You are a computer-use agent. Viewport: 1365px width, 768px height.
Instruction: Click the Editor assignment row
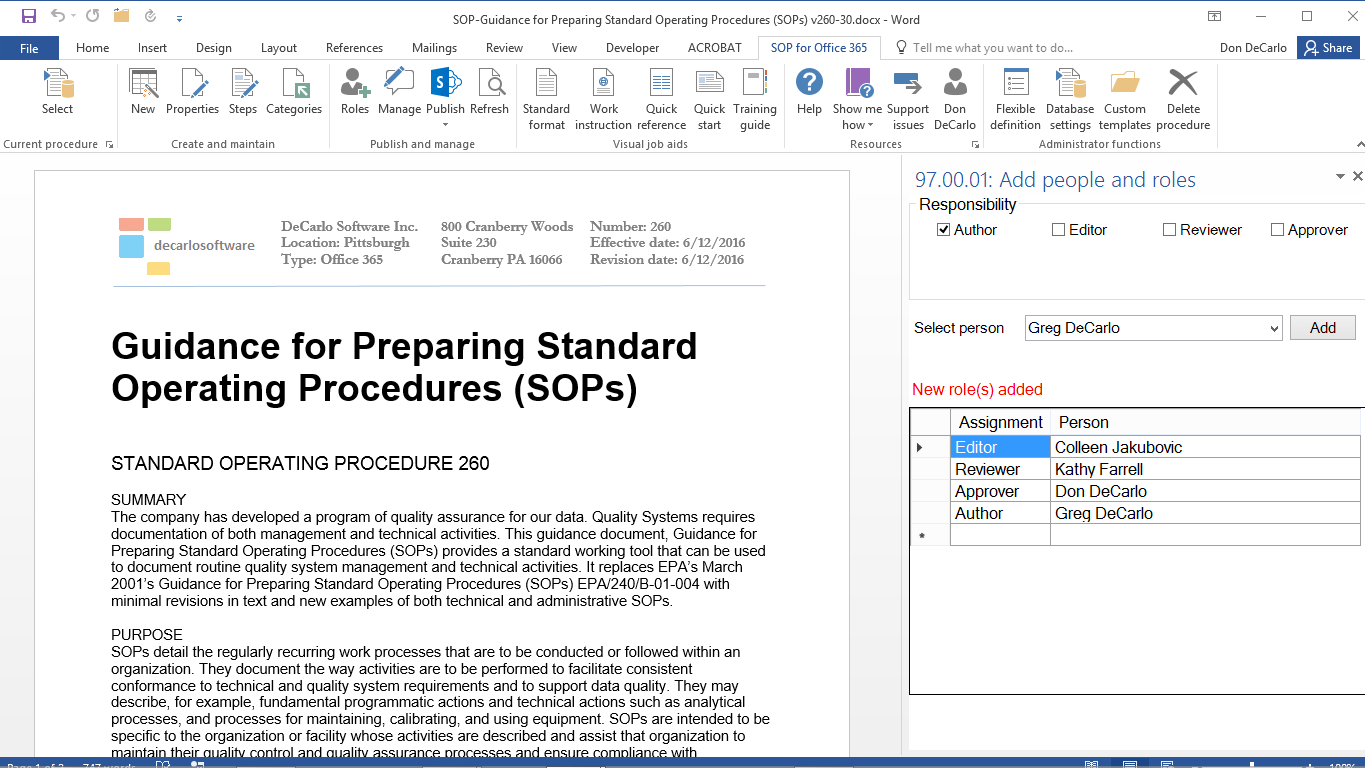click(x=999, y=447)
